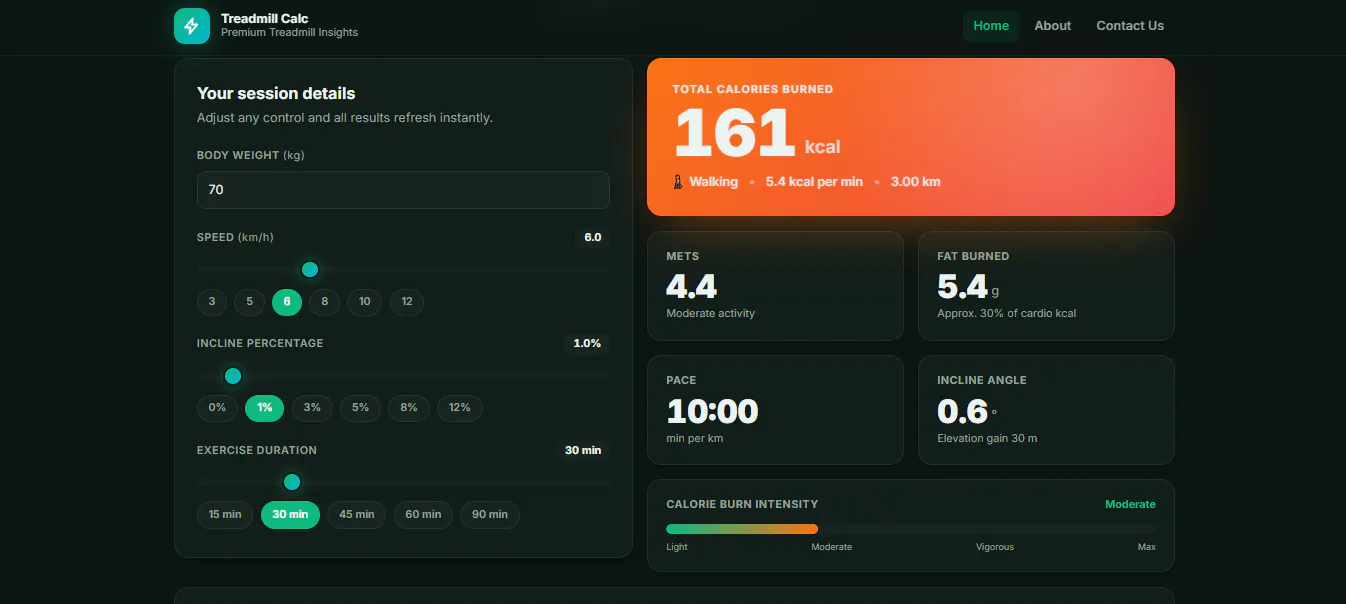The width and height of the screenshot is (1346, 604).
Task: Pick the 12% incline preset
Action: coord(460,408)
